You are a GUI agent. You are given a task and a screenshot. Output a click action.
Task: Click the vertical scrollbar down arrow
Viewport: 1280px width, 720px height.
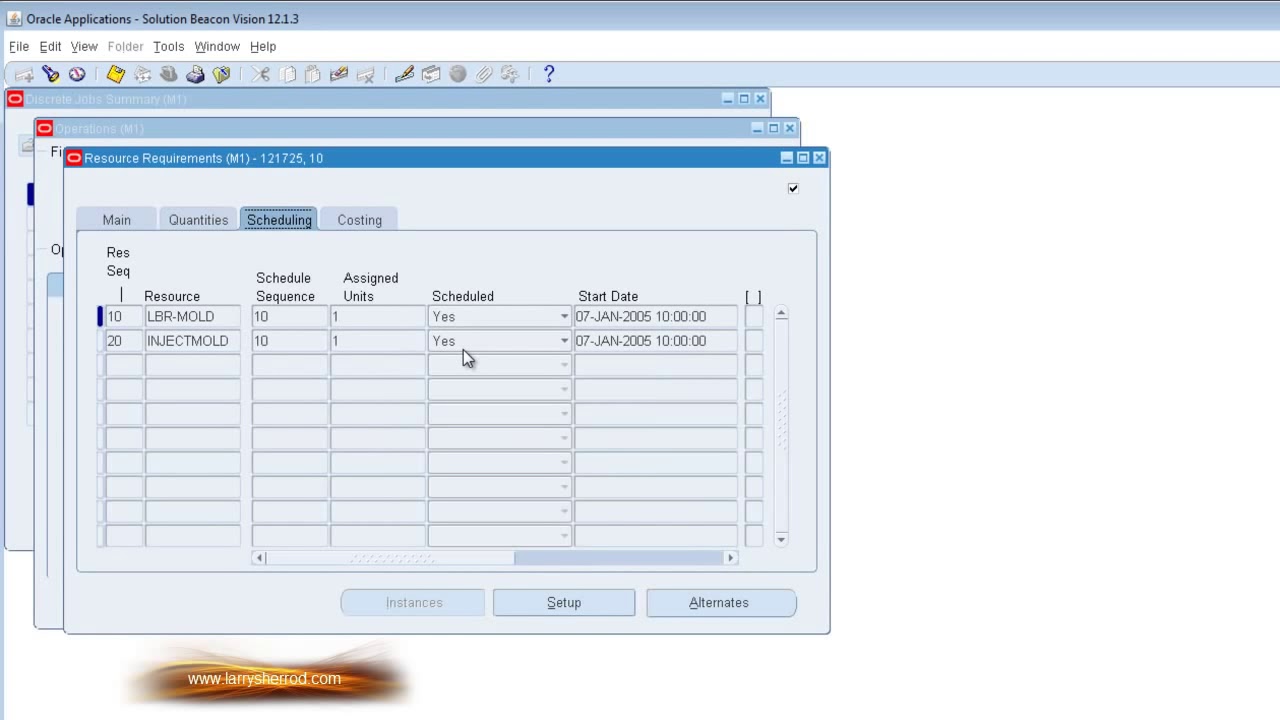[x=781, y=540]
